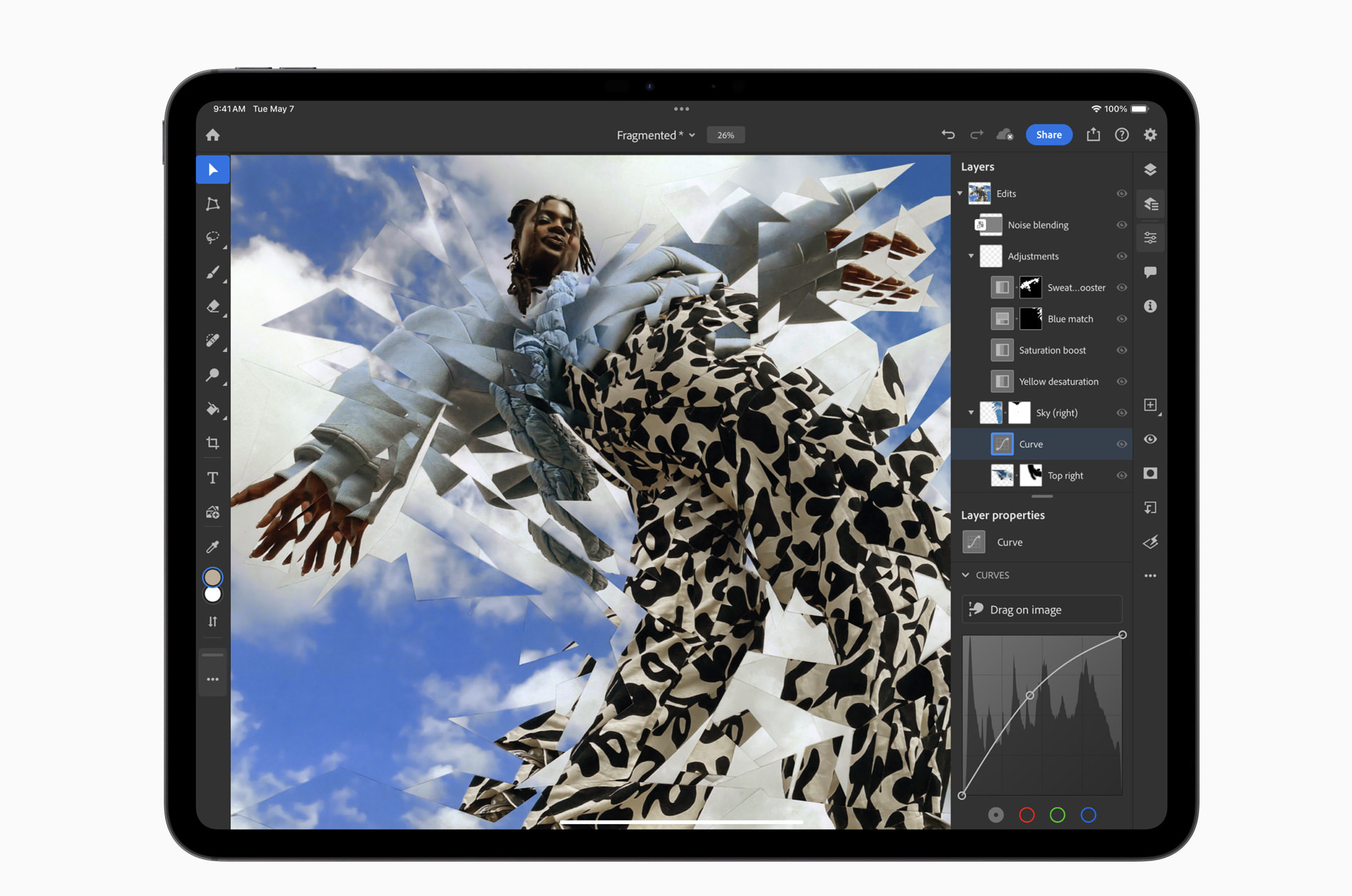Click Drag on image button

pos(1041,610)
